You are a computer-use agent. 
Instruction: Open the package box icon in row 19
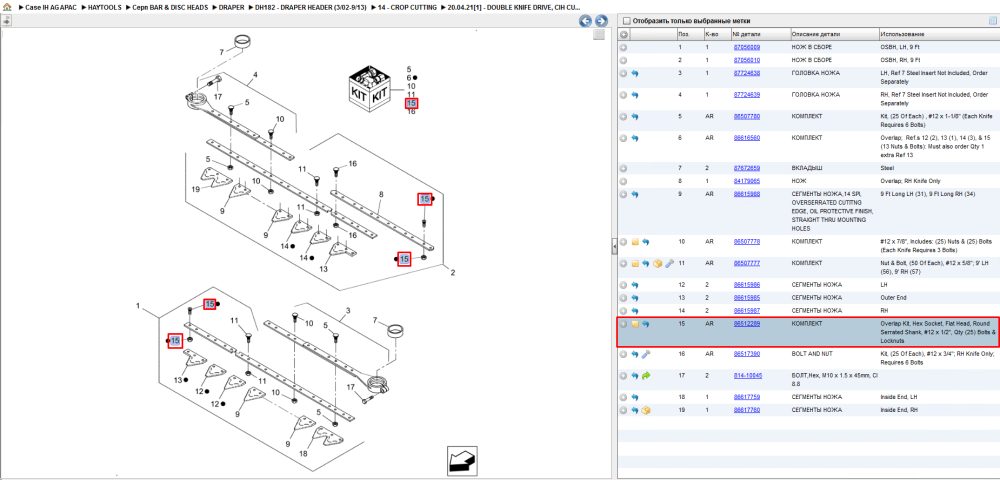646,409
